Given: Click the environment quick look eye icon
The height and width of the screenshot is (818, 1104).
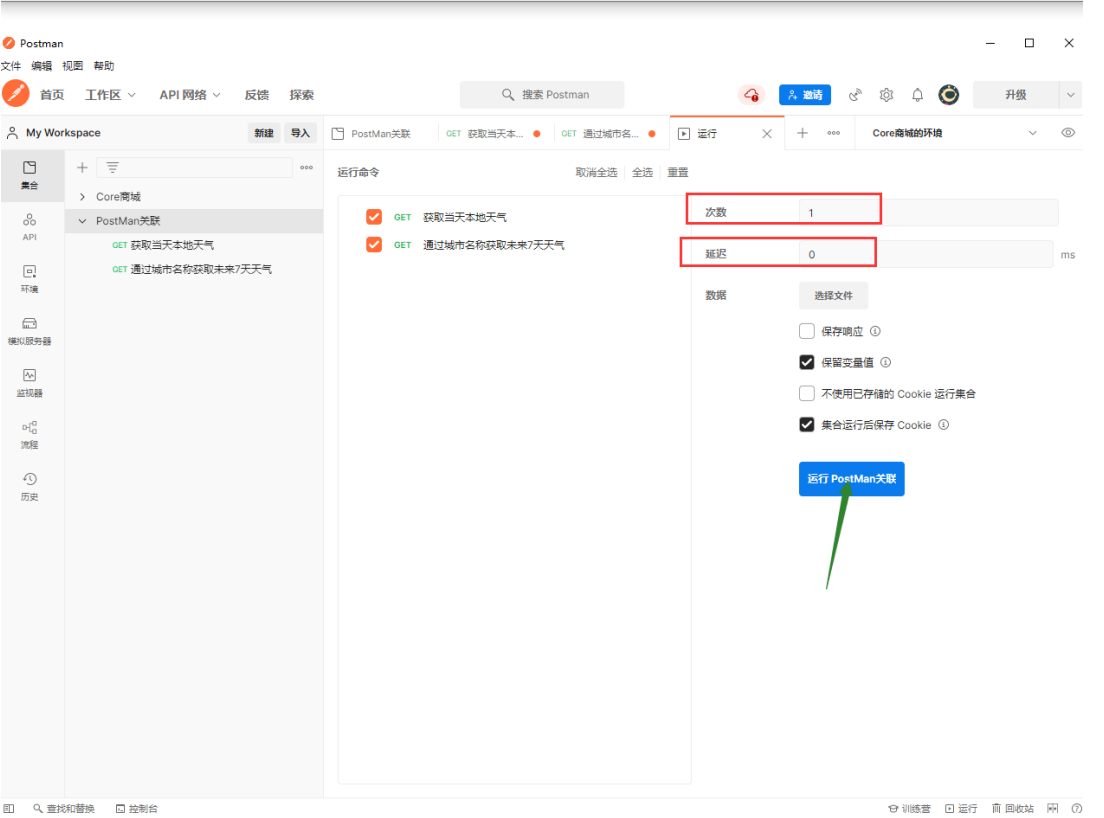Looking at the screenshot, I should 1068,132.
